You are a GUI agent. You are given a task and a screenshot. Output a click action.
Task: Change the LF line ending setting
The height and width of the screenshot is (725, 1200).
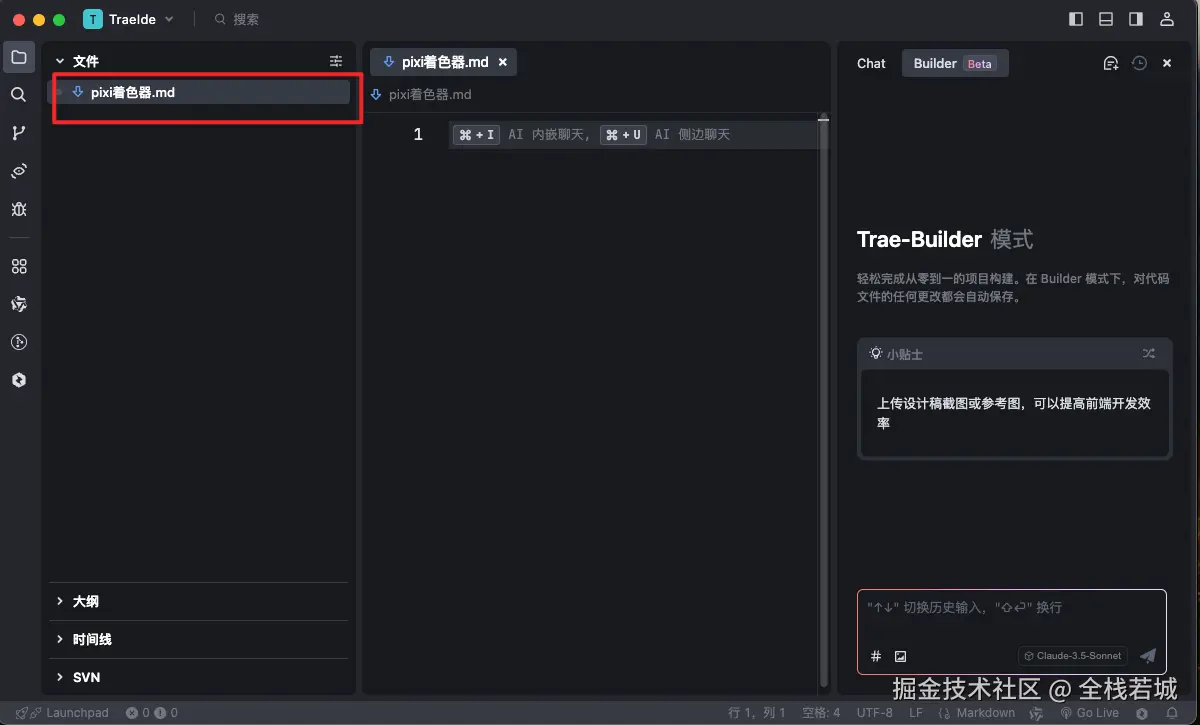click(916, 713)
